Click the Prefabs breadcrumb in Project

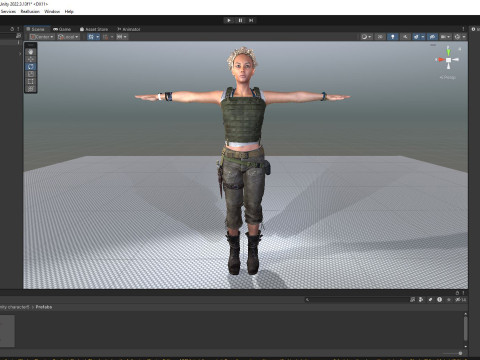44,307
